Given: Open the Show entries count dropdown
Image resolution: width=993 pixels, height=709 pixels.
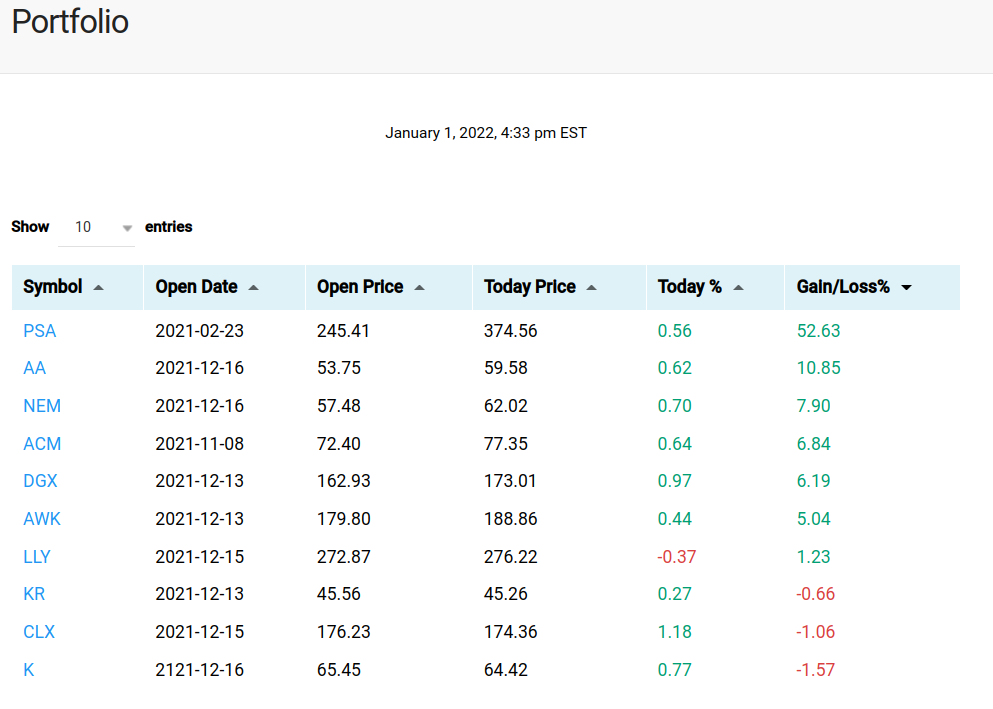Looking at the screenshot, I should coord(96,227).
